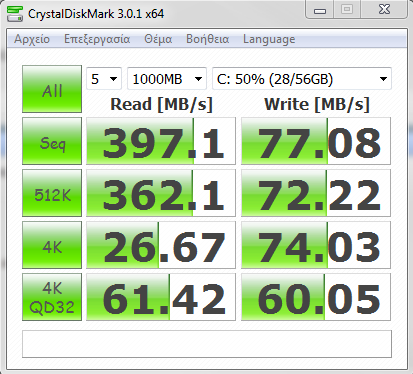Viewport: 413px width, 374px height.
Task: Run all benchmarks with the All button
Action: (x=52, y=89)
